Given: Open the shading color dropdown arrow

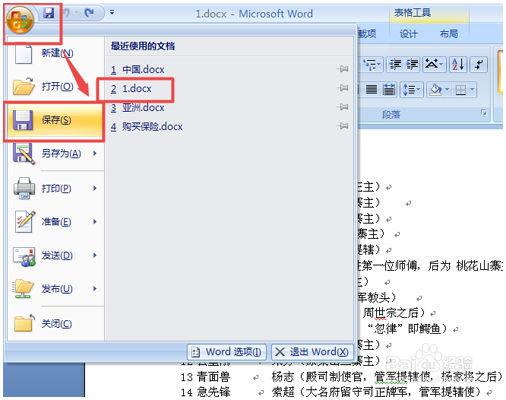Looking at the screenshot, I should point(448,89).
